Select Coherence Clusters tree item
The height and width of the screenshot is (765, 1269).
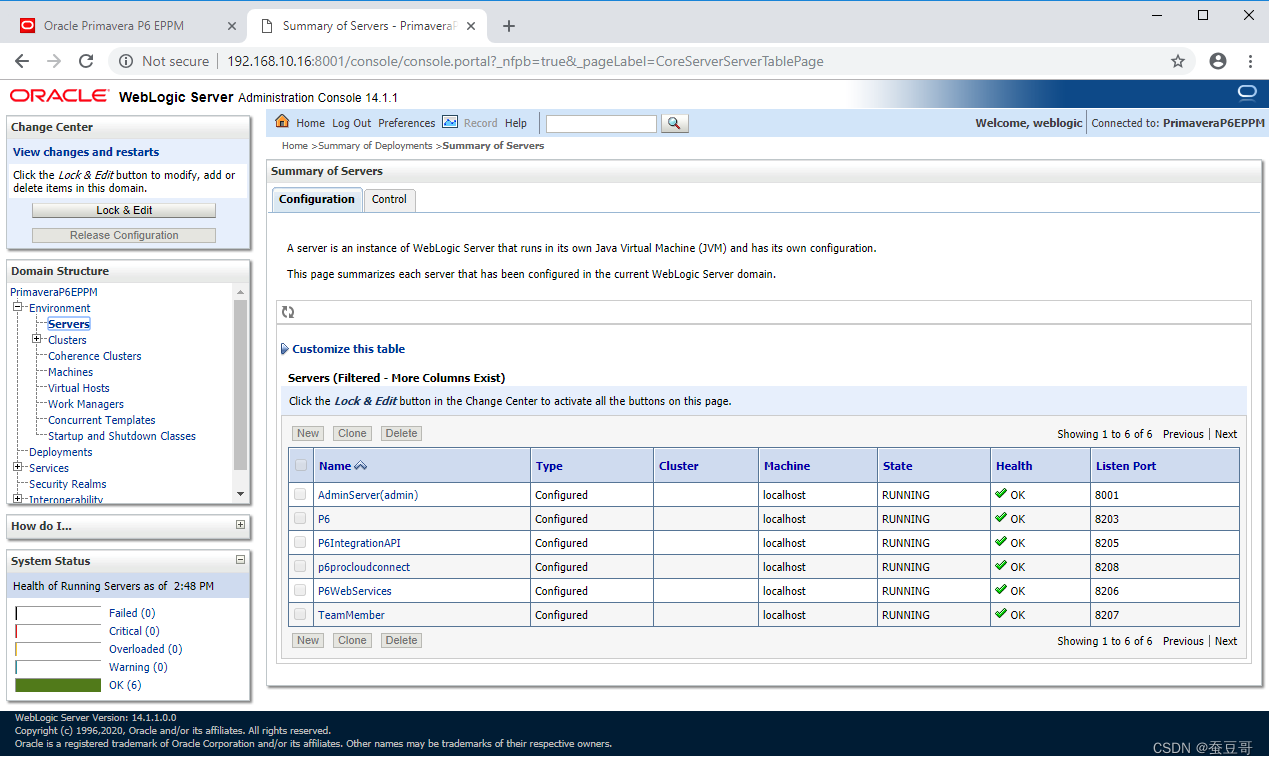pos(95,356)
